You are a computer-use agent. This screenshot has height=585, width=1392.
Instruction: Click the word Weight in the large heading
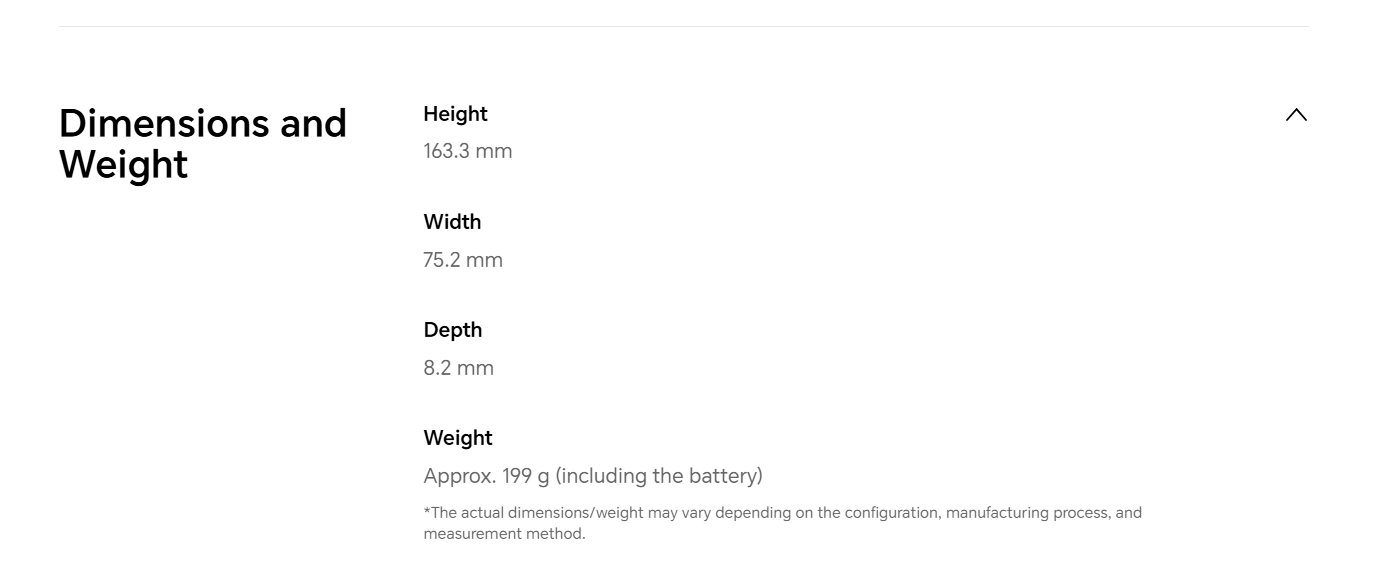point(123,164)
